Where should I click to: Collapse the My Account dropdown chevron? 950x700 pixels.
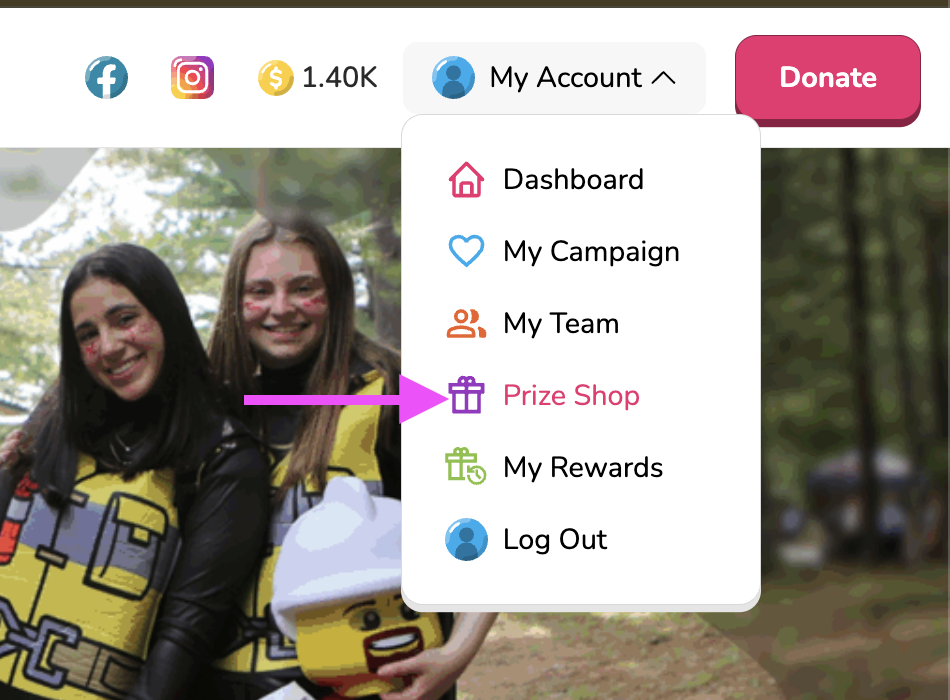click(x=663, y=78)
